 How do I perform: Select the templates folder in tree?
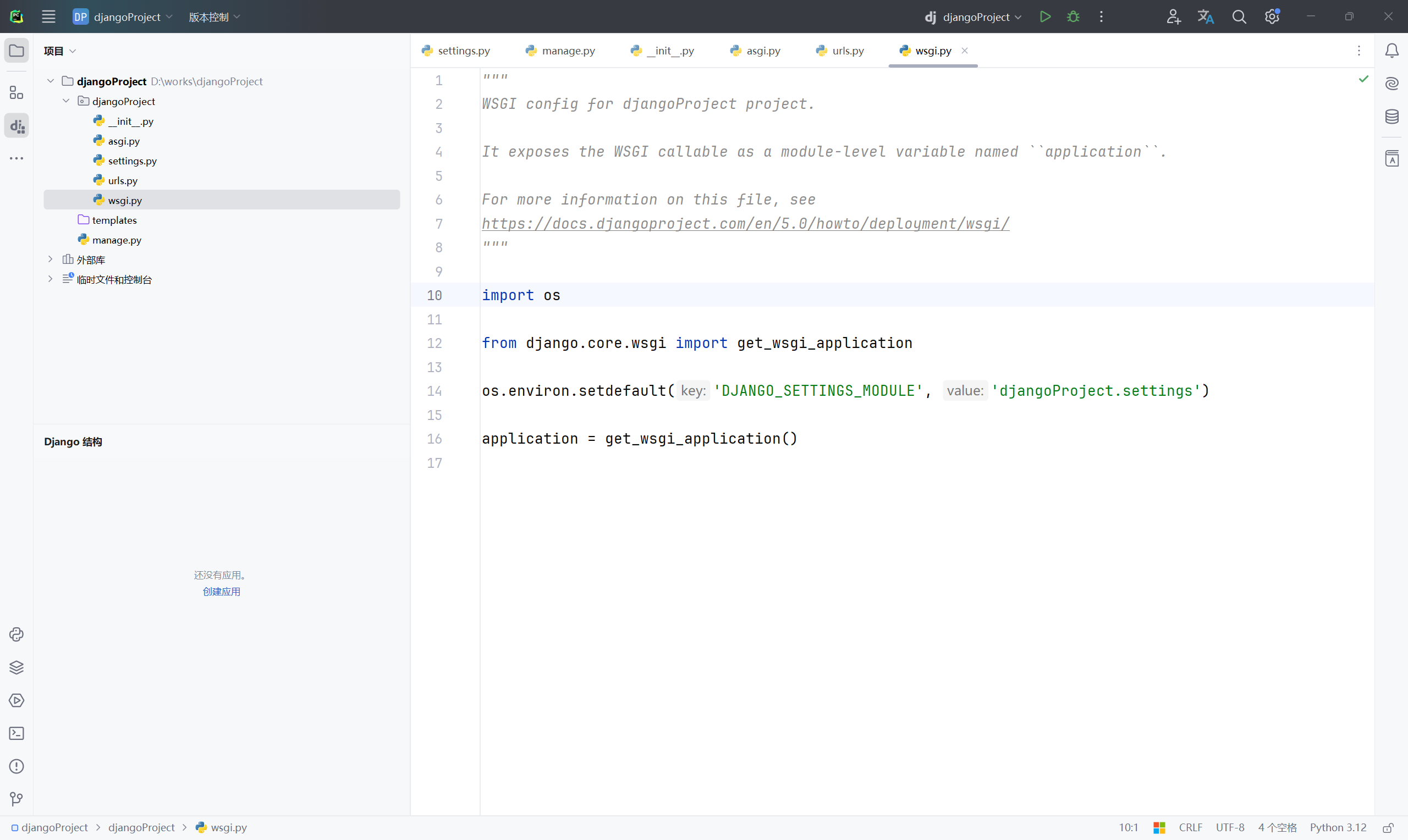[222, 220]
